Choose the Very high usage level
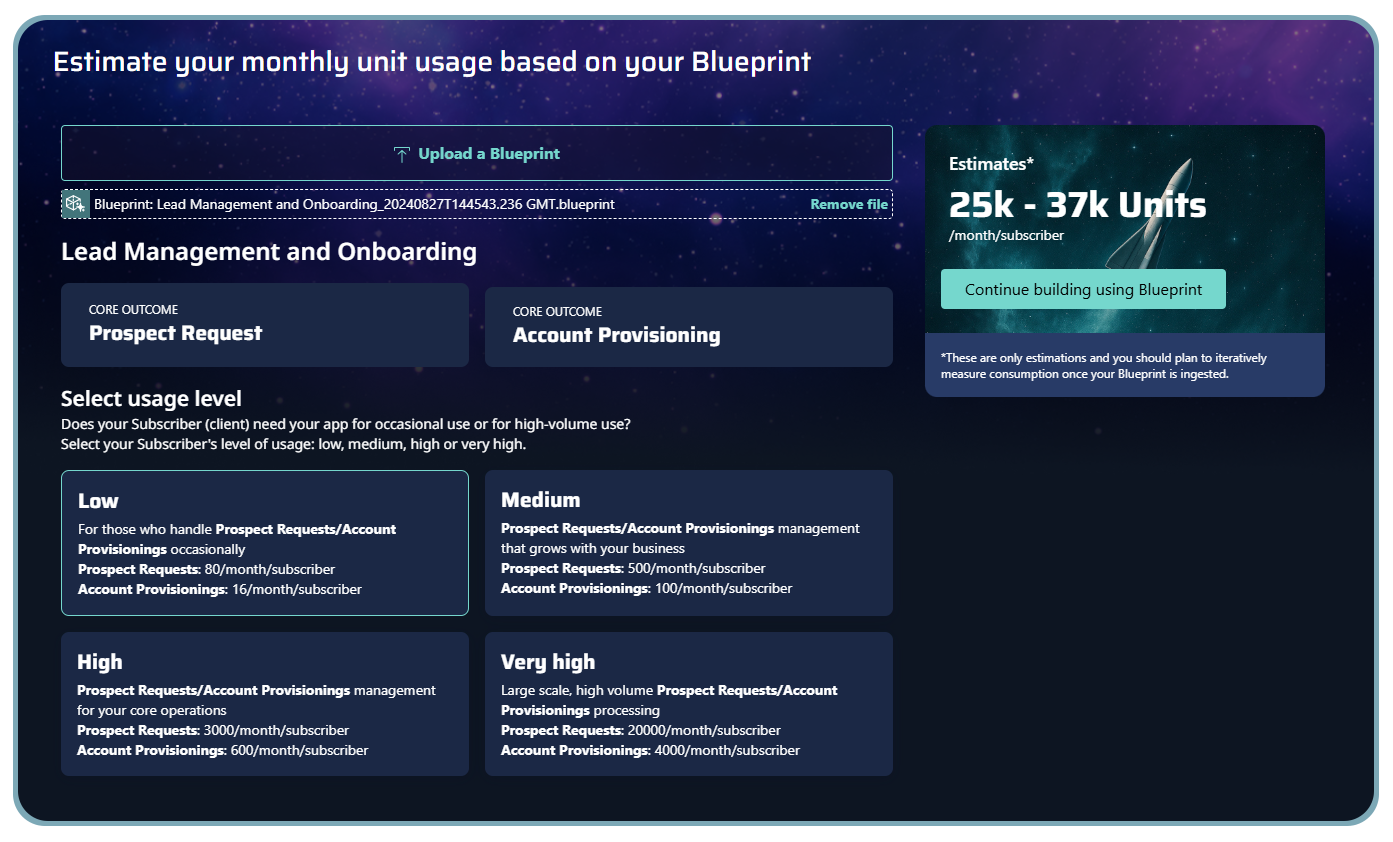This screenshot has height=842, width=1393. click(689, 704)
